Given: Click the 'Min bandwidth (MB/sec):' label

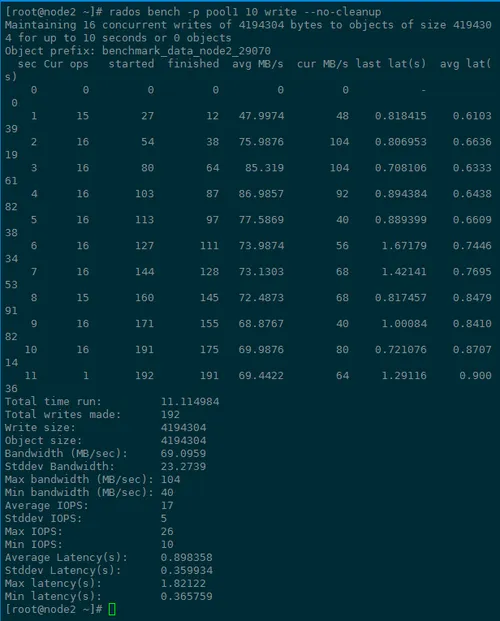Looking at the screenshot, I should tap(79, 493).
